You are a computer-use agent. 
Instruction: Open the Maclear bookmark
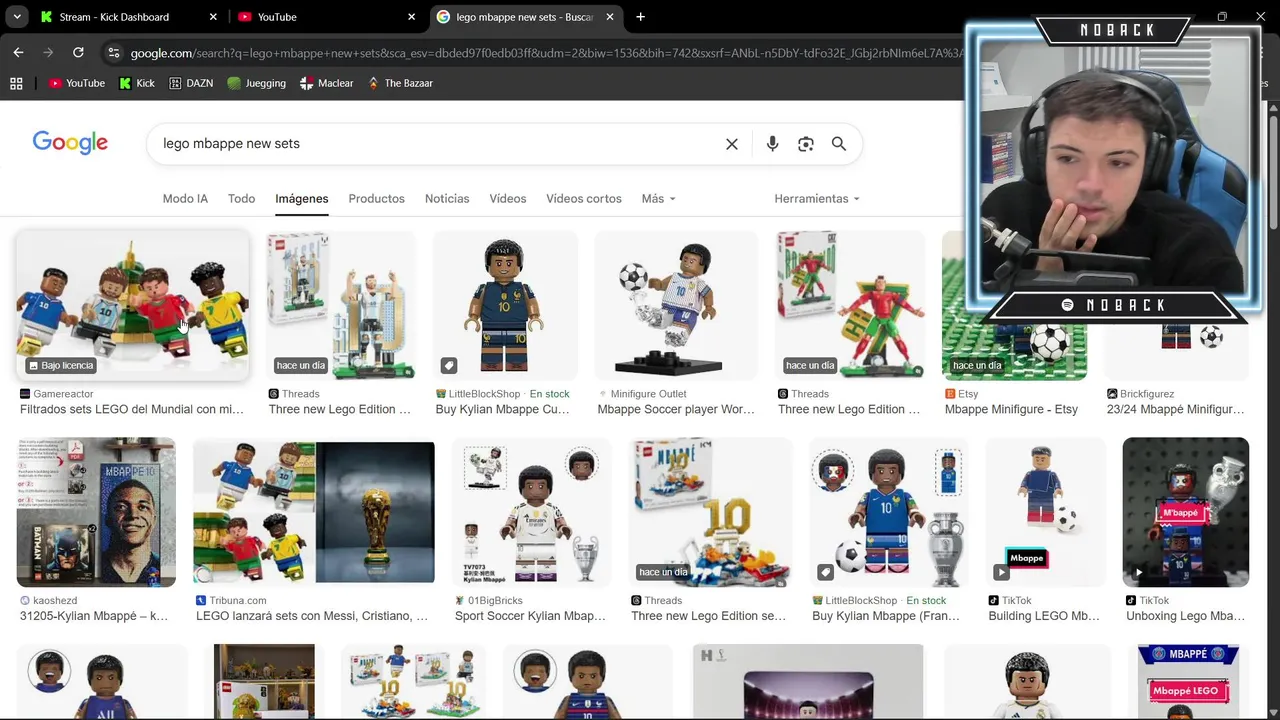coord(327,83)
